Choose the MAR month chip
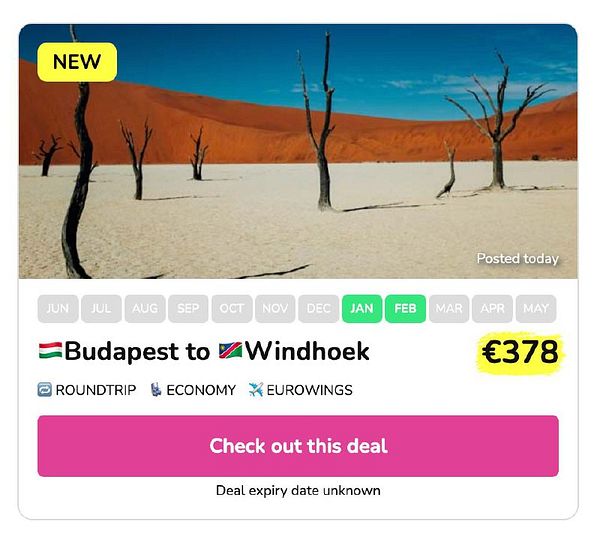This screenshot has height=545, width=600. (x=449, y=308)
